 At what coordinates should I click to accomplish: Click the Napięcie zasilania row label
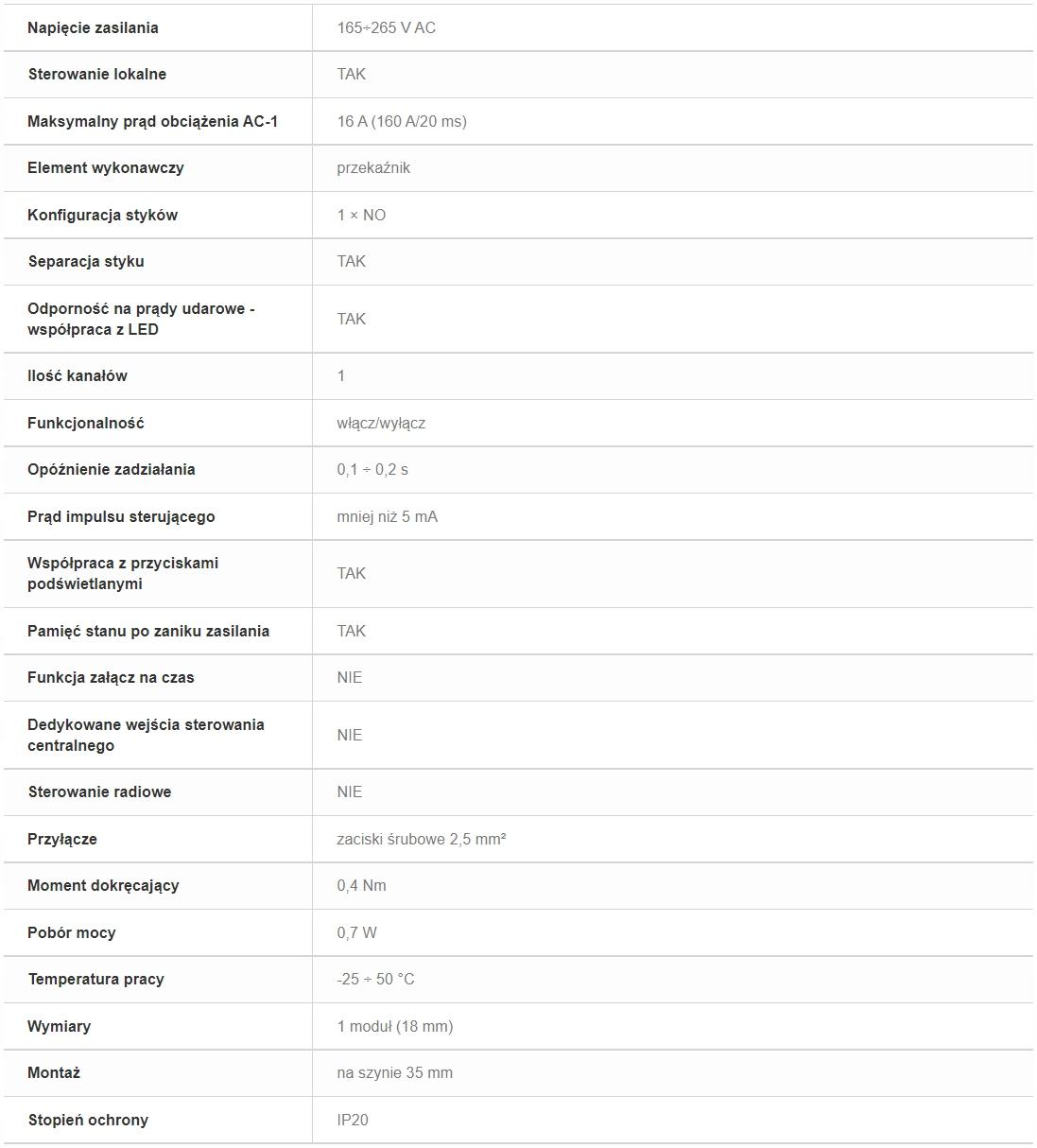(93, 27)
